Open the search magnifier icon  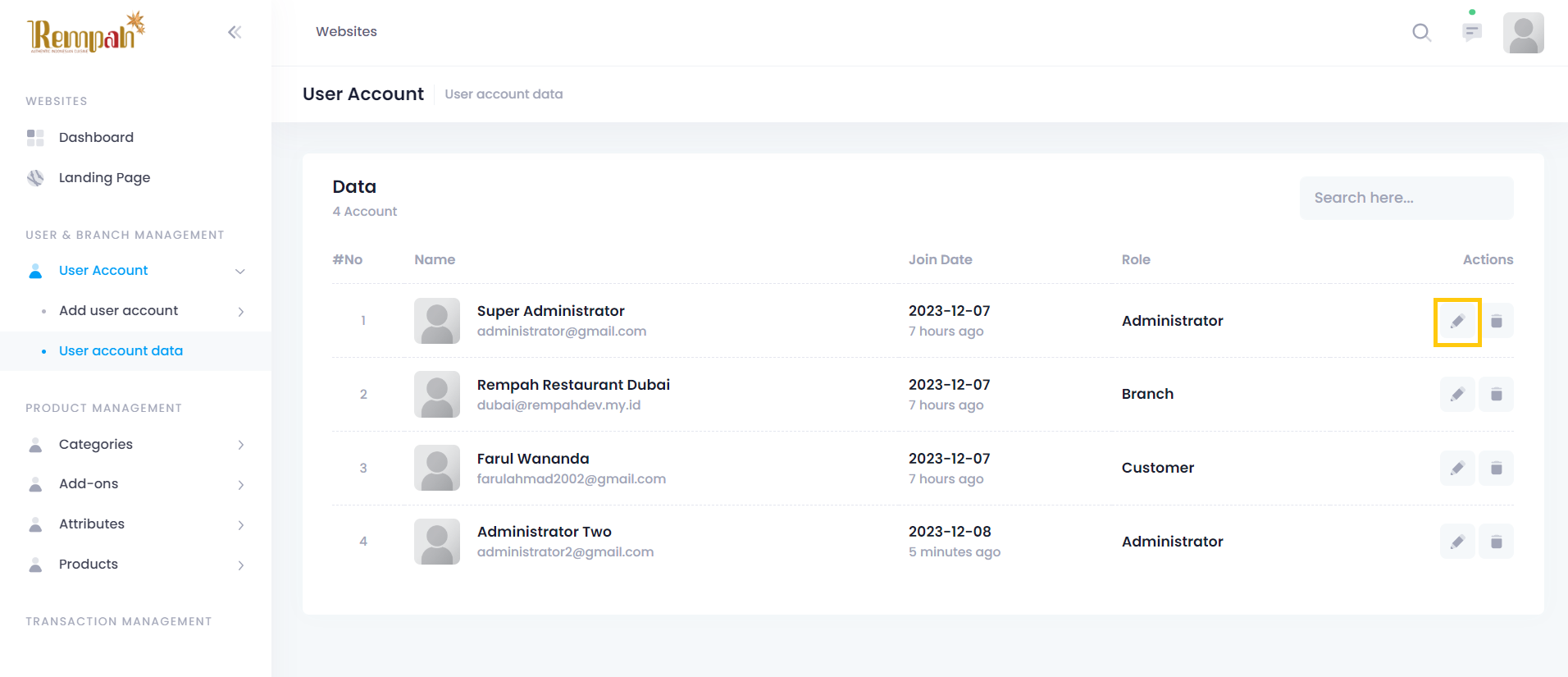click(x=1421, y=33)
